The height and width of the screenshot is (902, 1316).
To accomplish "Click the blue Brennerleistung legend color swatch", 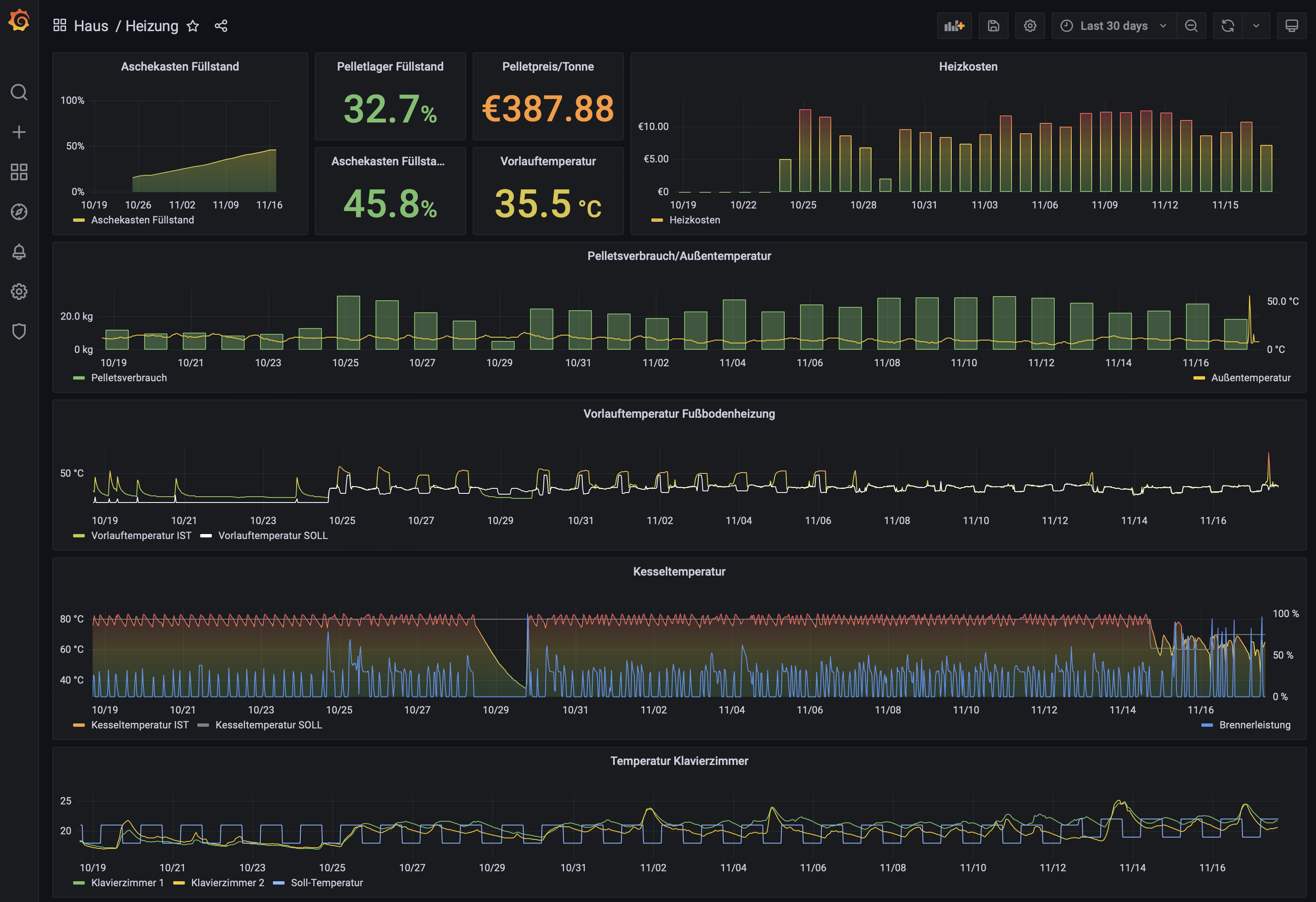I will click(x=1207, y=725).
